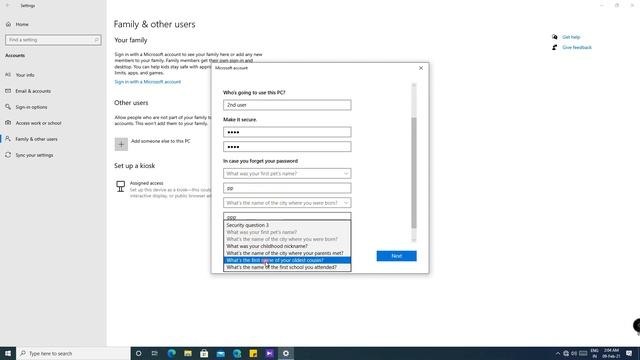Click the first password field
This screenshot has height=360, width=640.
click(x=287, y=132)
